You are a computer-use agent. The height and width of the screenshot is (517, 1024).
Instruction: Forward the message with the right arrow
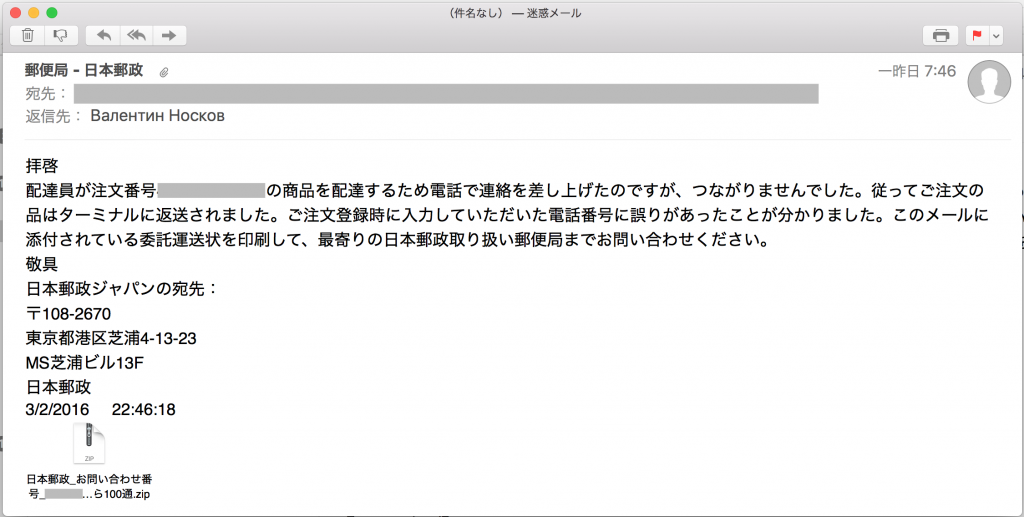169,35
